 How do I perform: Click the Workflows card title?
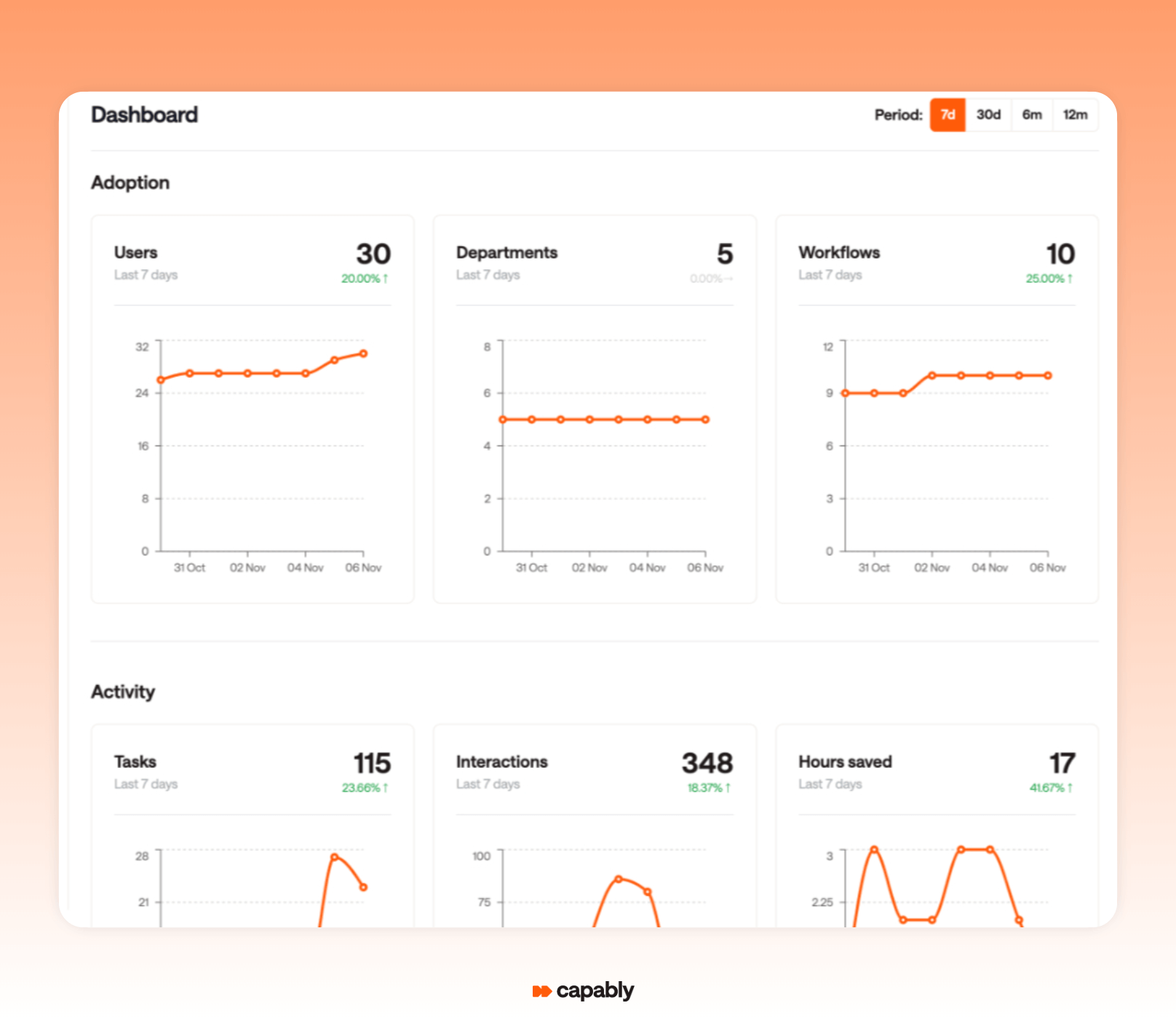pyautogui.click(x=839, y=253)
